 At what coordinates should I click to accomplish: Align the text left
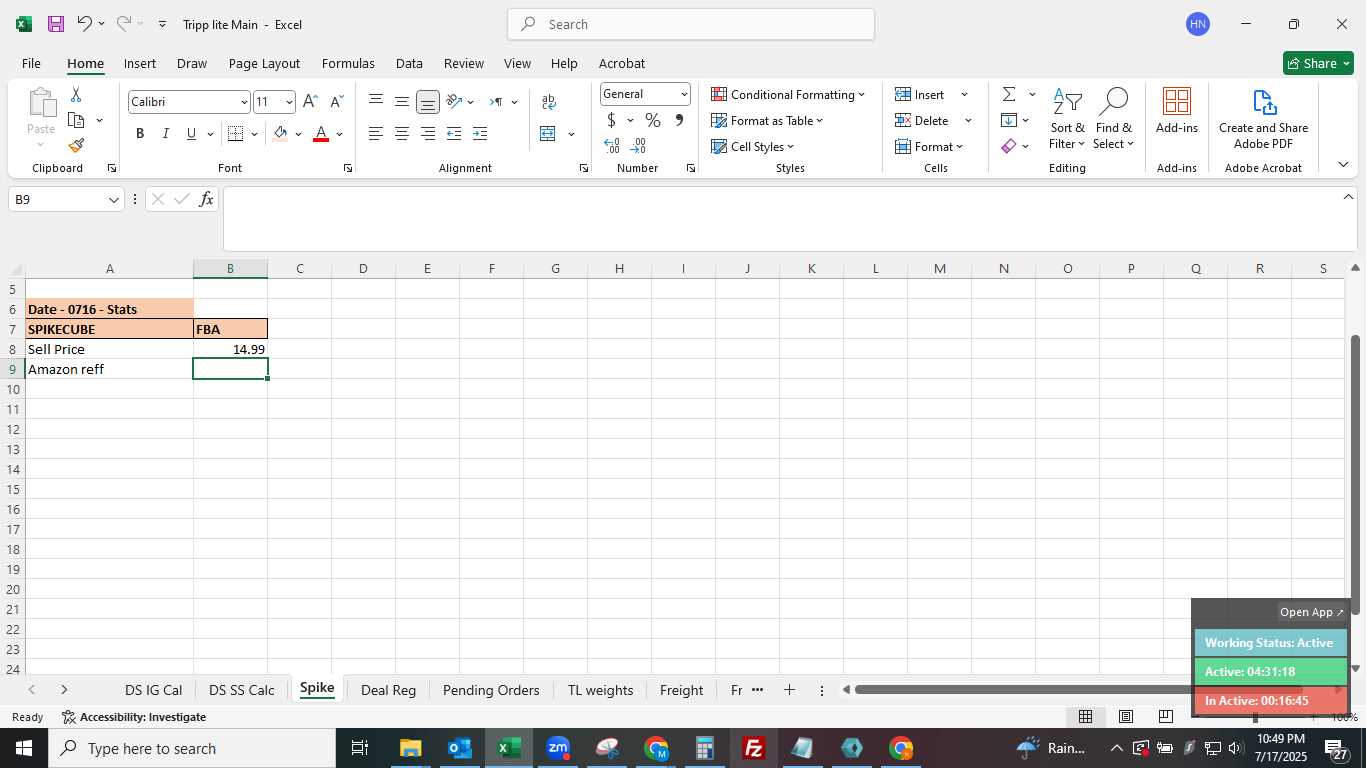pos(376,134)
